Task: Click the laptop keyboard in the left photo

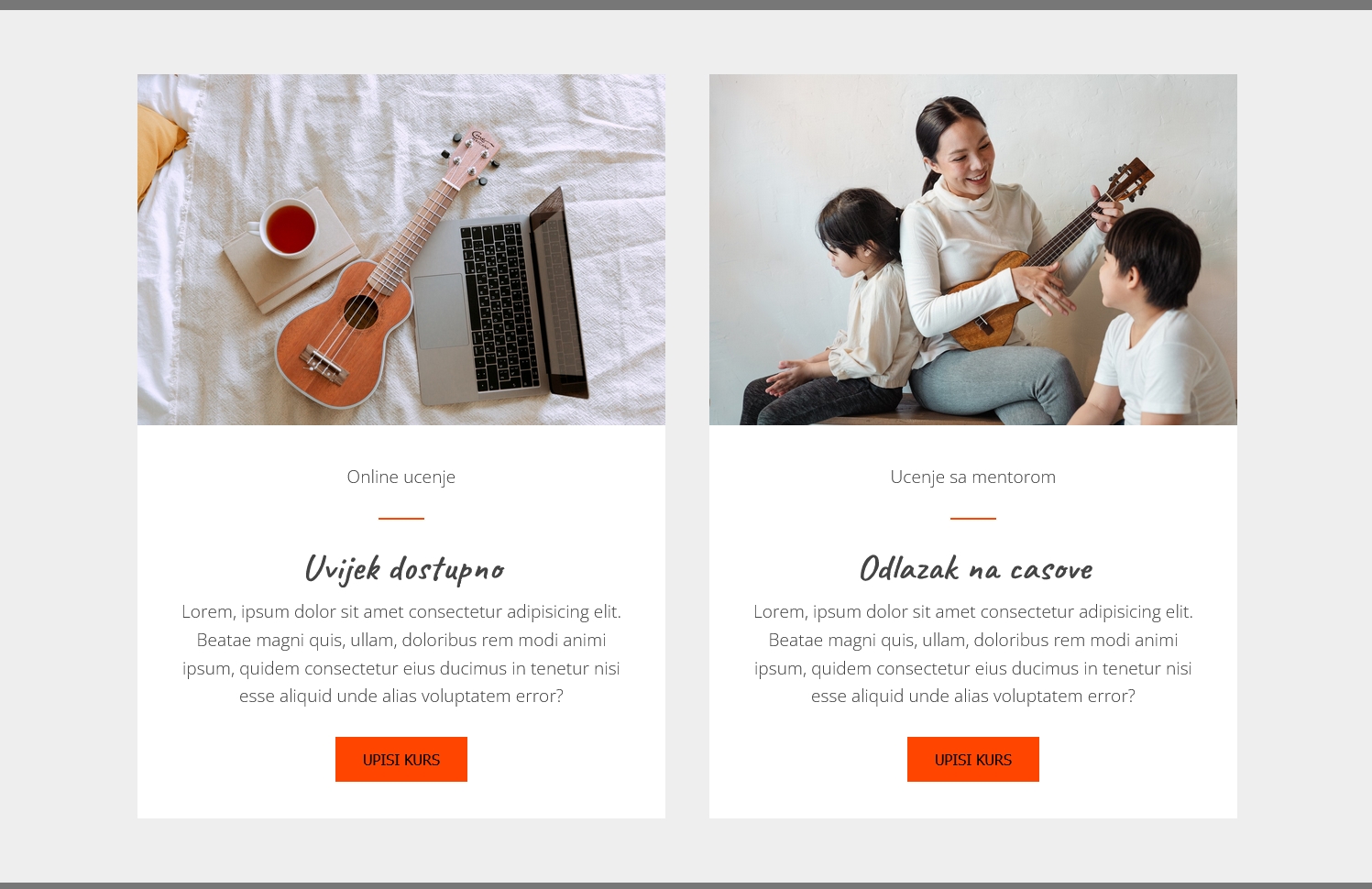Action: [499, 309]
